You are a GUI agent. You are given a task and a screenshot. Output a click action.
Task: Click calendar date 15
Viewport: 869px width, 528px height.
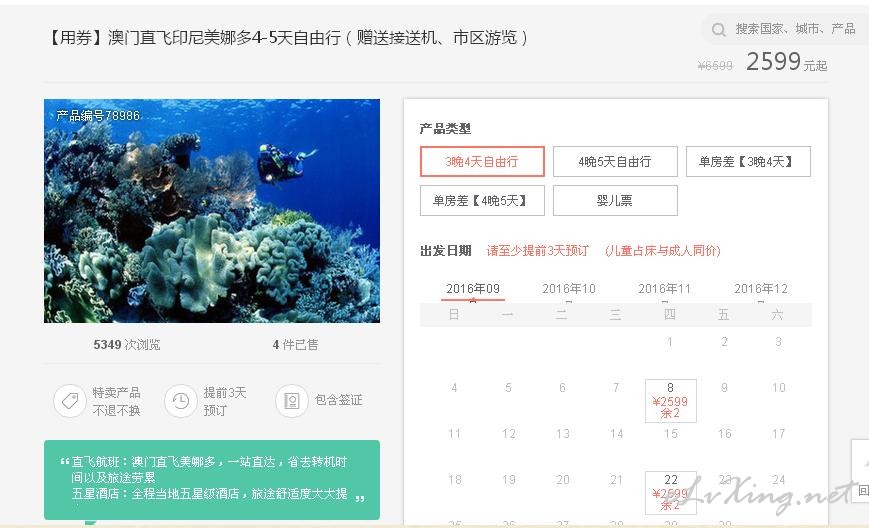[671, 434]
